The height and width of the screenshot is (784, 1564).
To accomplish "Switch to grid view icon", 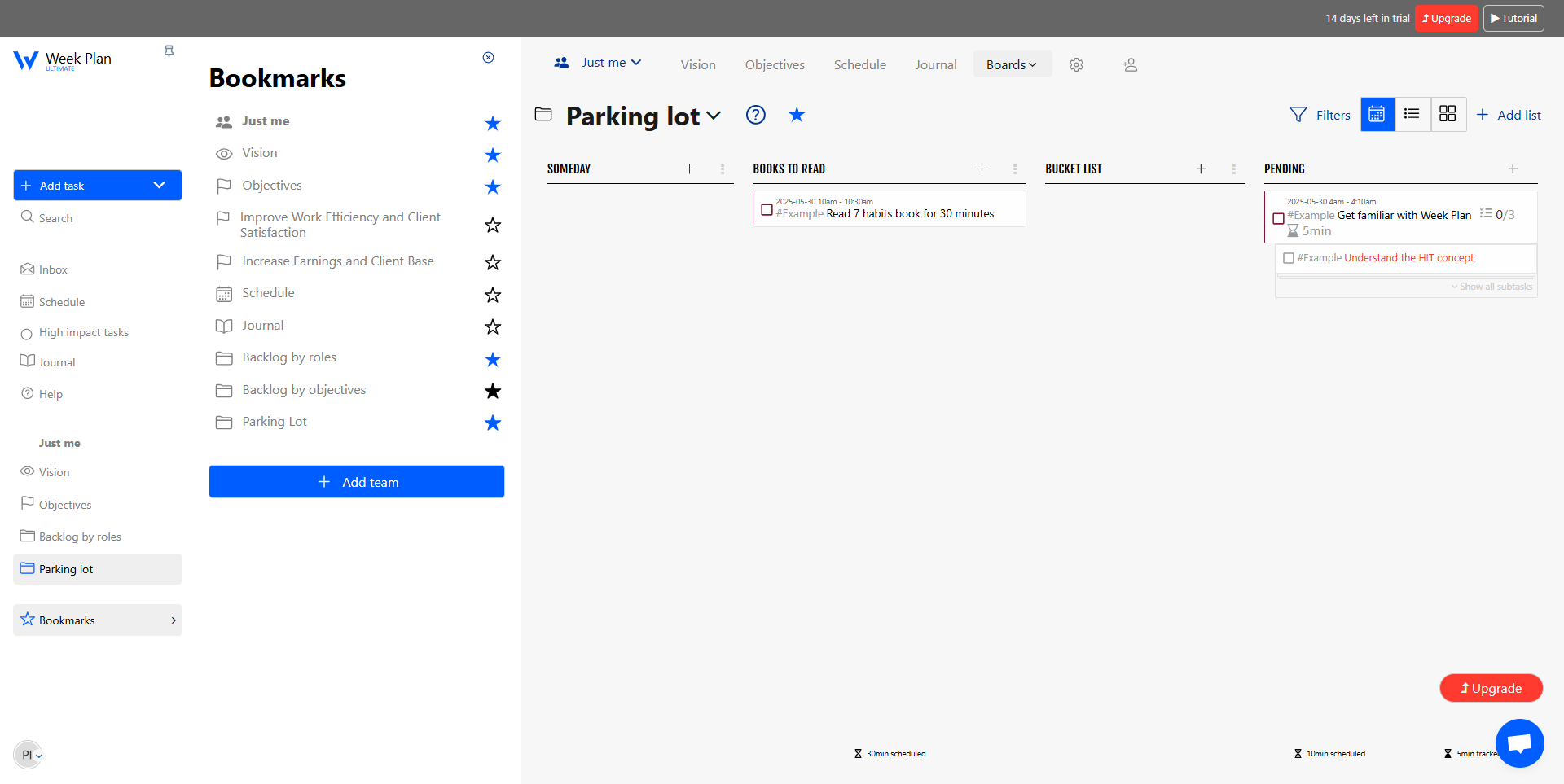I will coord(1448,114).
